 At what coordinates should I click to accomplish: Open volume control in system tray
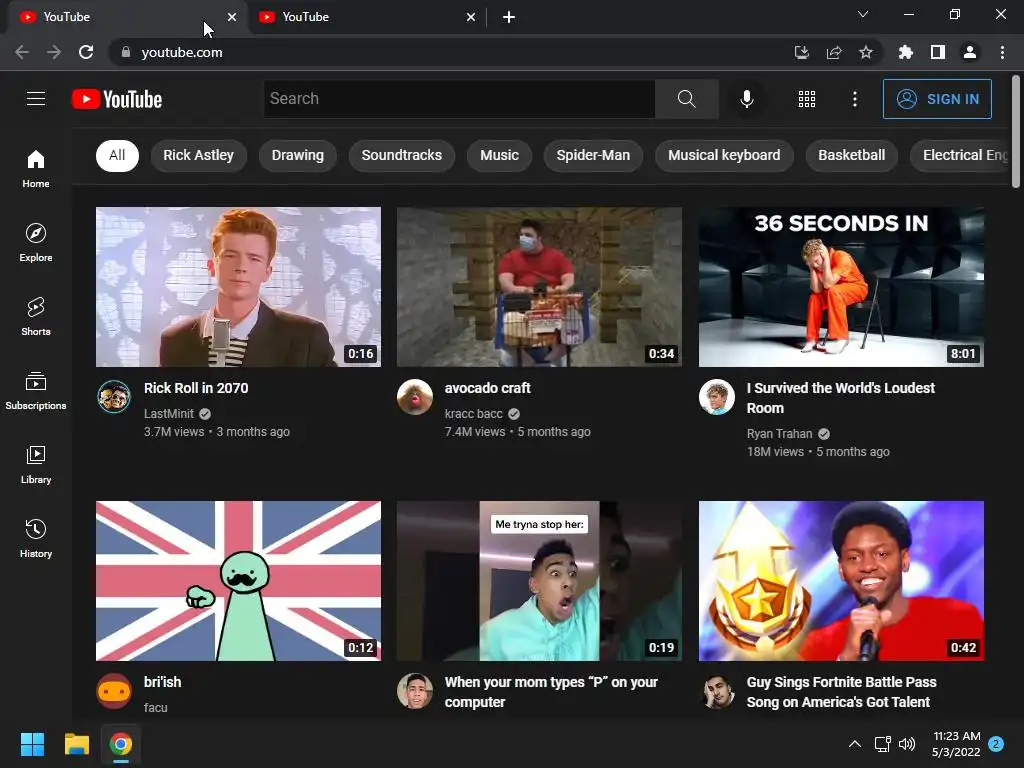pos(907,744)
